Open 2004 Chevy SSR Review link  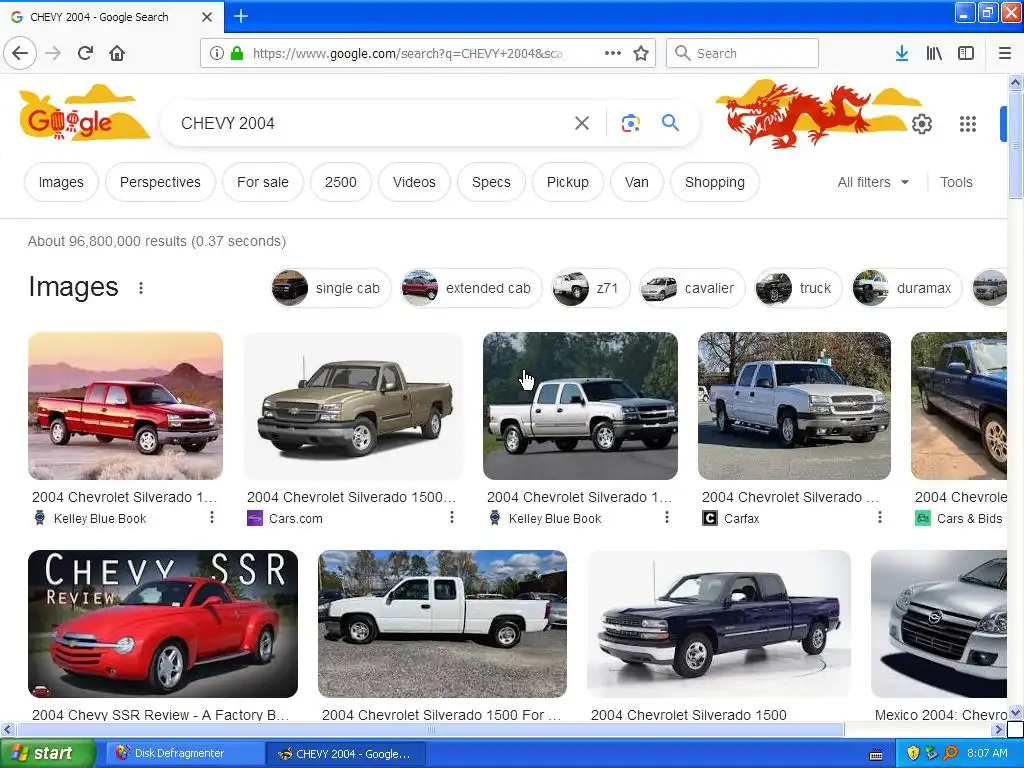pos(161,714)
